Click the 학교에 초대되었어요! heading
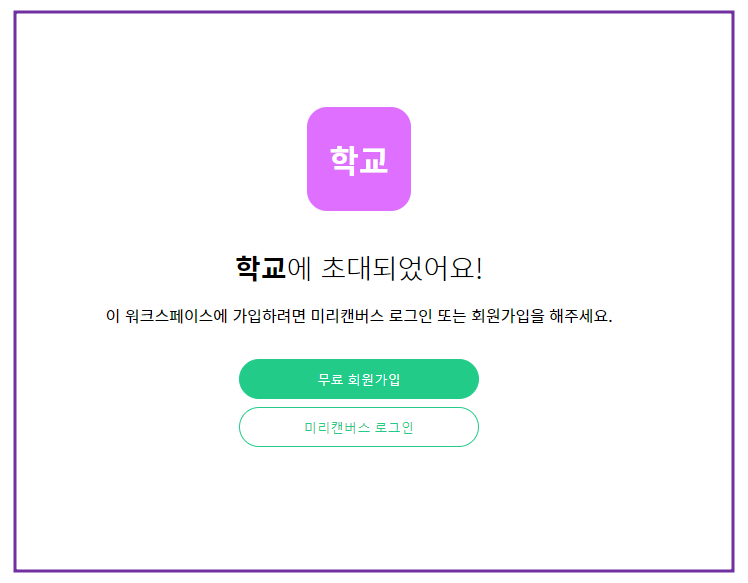 pos(358,268)
